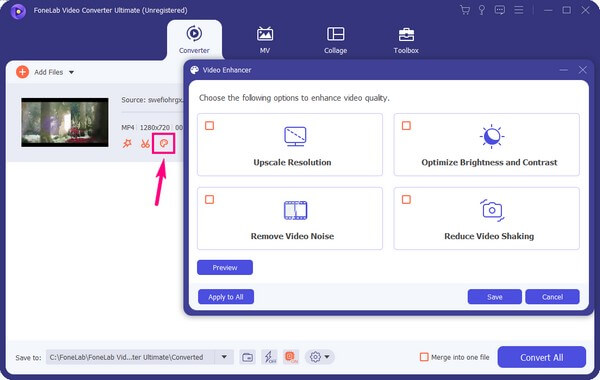Toggle the lightning acceleration icon
Viewport: 600px width, 380px height.
[270, 357]
